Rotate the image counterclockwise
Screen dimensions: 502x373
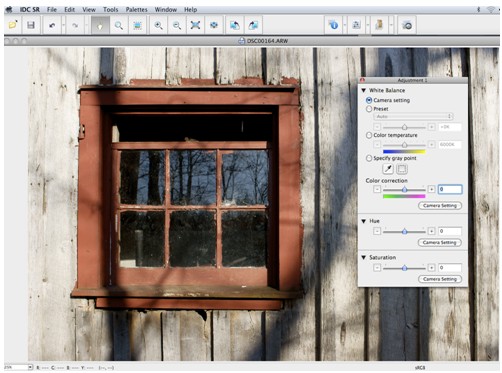point(235,25)
